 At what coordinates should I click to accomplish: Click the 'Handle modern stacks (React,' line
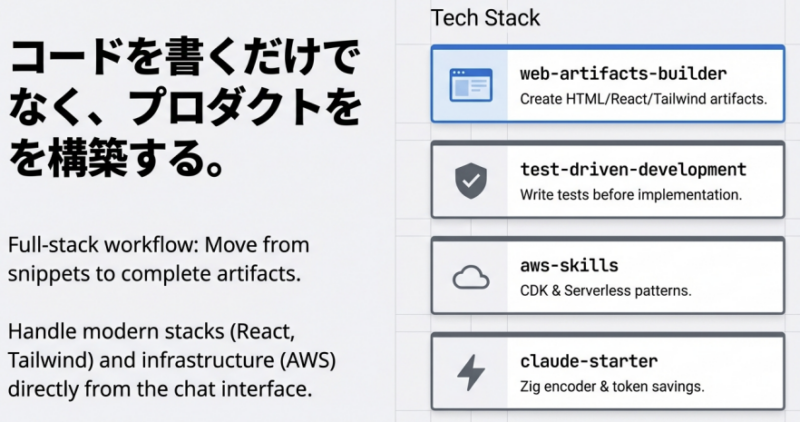[149, 332]
